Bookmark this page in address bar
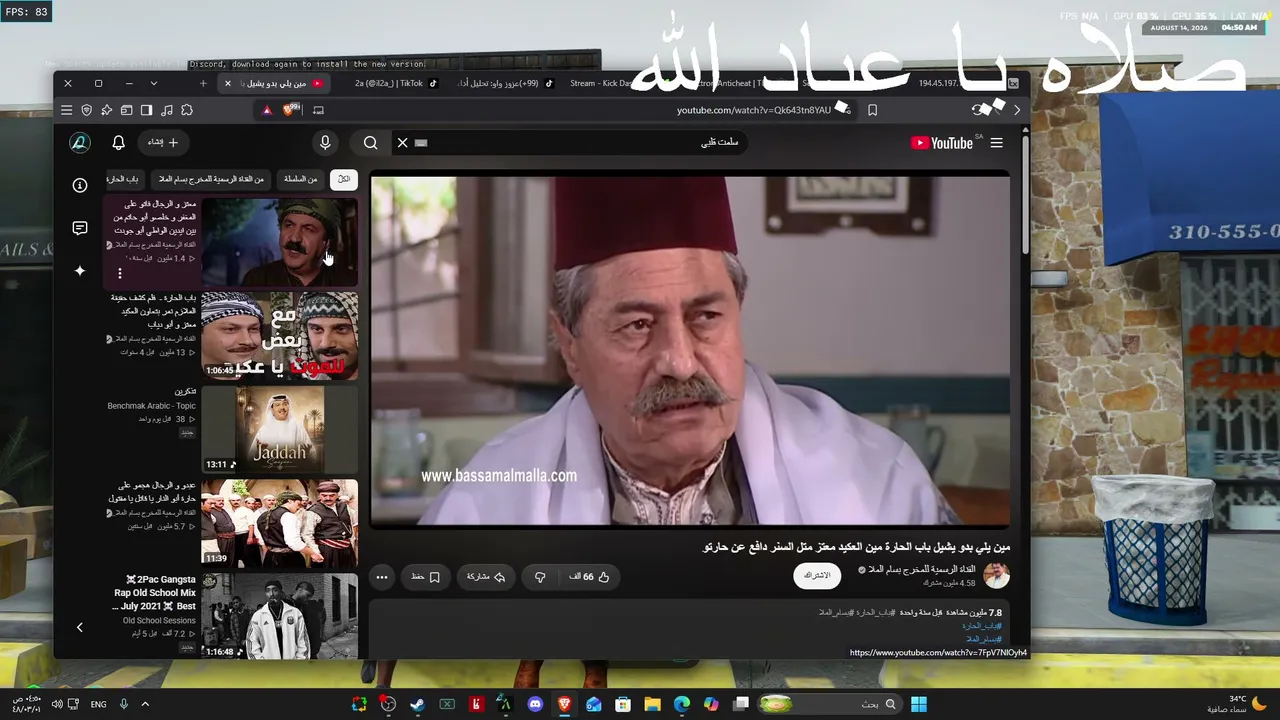This screenshot has height=720, width=1280. coord(872,110)
